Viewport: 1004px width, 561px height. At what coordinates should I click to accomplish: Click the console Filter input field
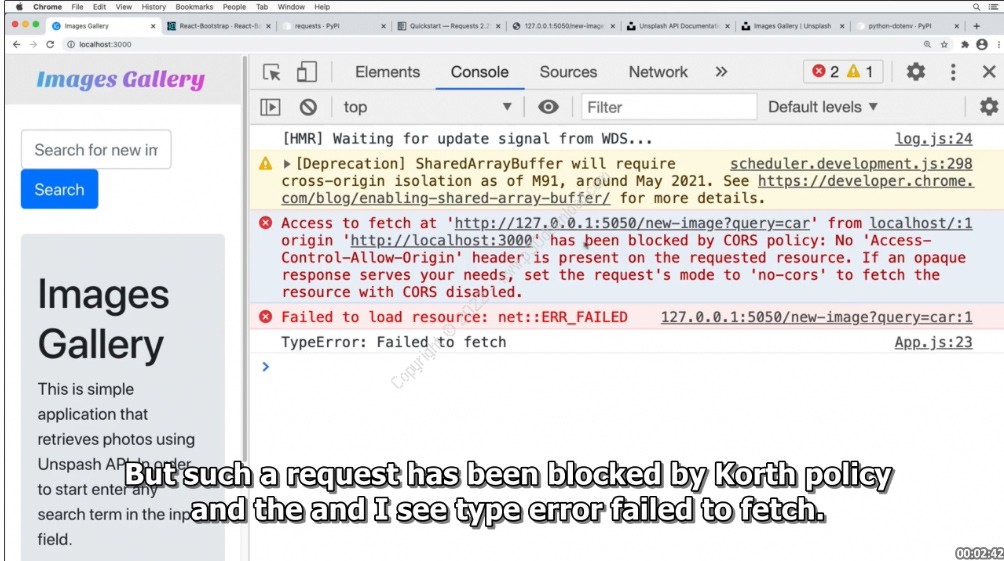tap(666, 107)
